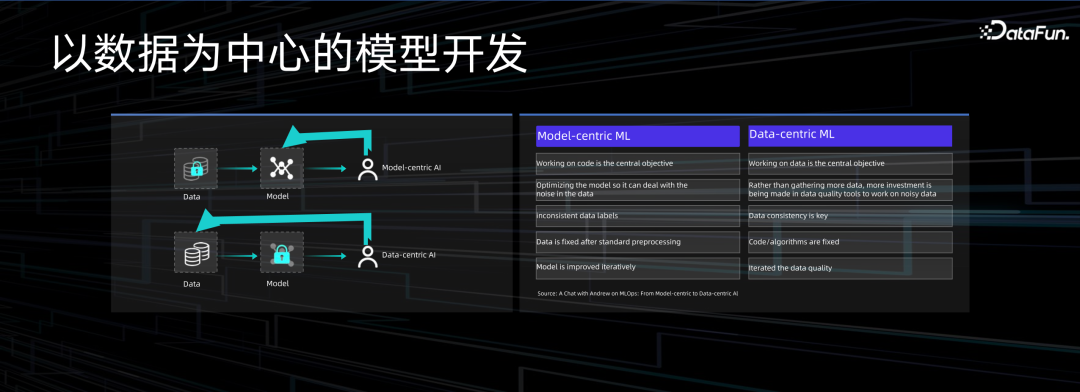The image size is (1080, 392).
Task: Click 'Optimizing the model so it can deal' cell
Action: 637,189
